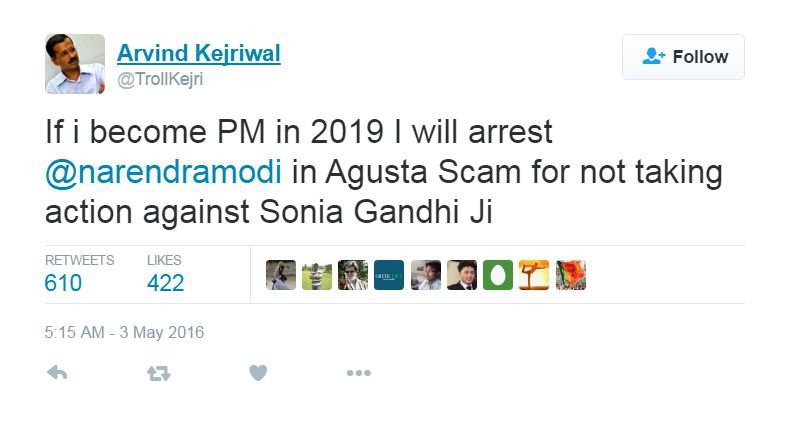This screenshot has width=791, height=422.
Task: Click the @TrollKejri handle
Action: click(x=160, y=79)
